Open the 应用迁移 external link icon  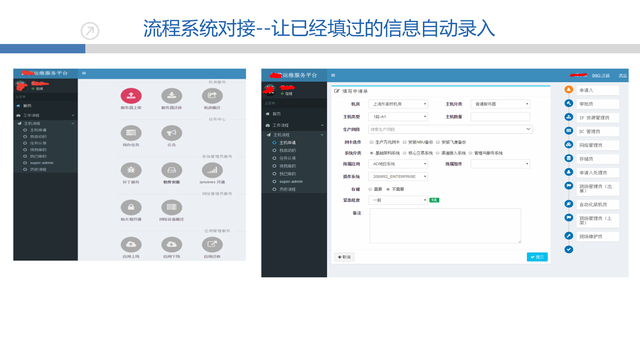coord(212,244)
